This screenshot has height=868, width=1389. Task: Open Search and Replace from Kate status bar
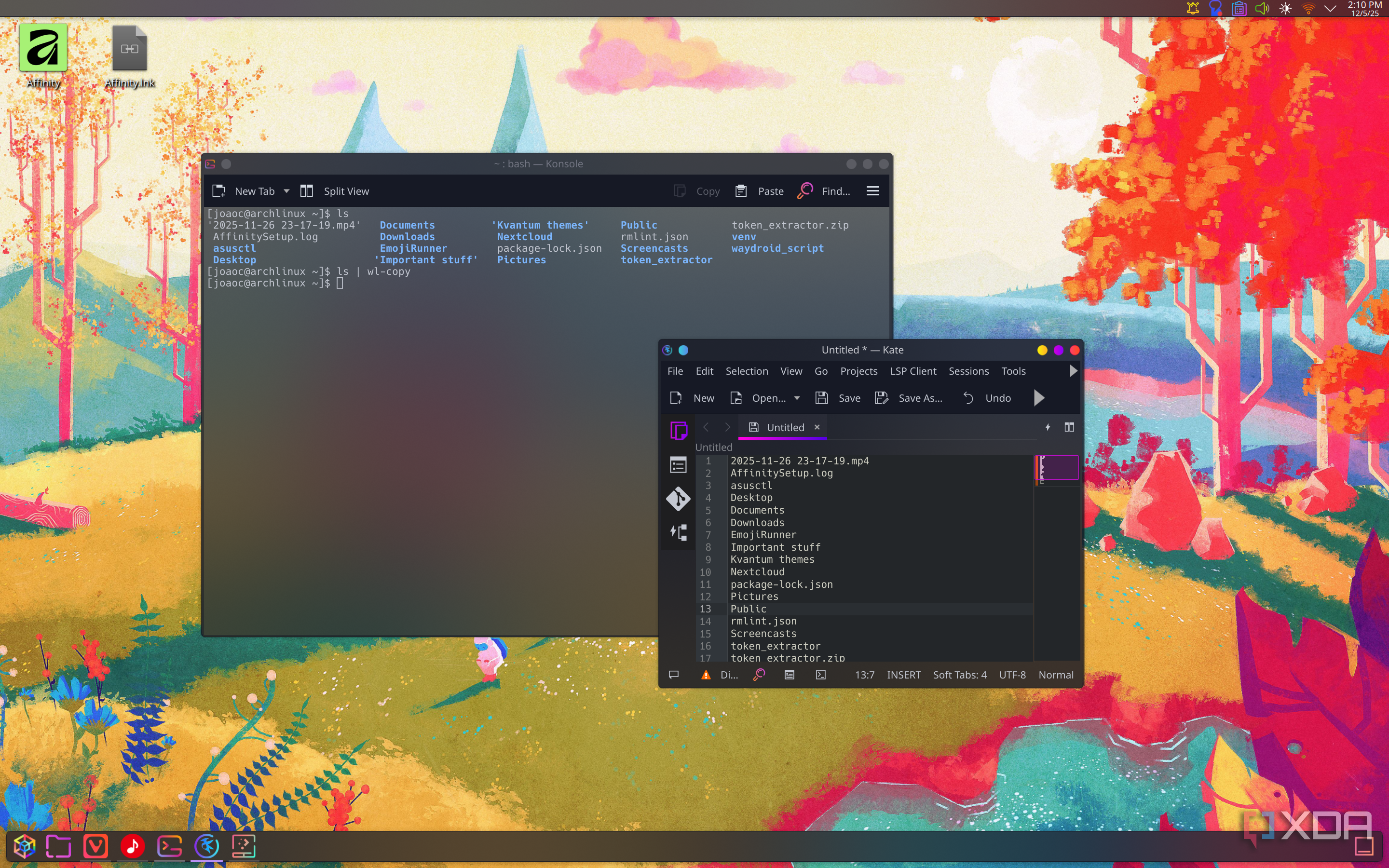pos(759,675)
